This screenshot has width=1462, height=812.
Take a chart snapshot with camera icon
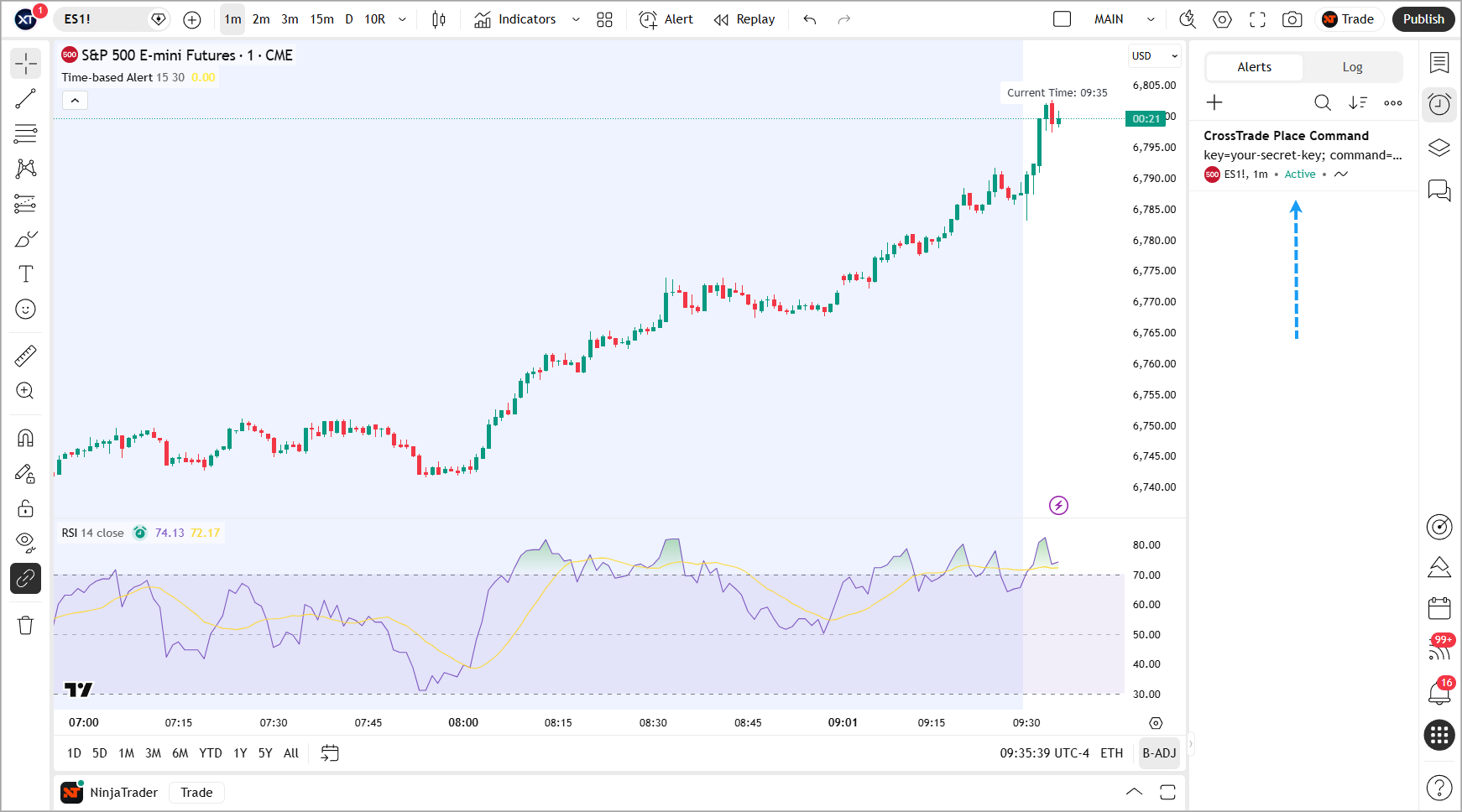(1292, 19)
